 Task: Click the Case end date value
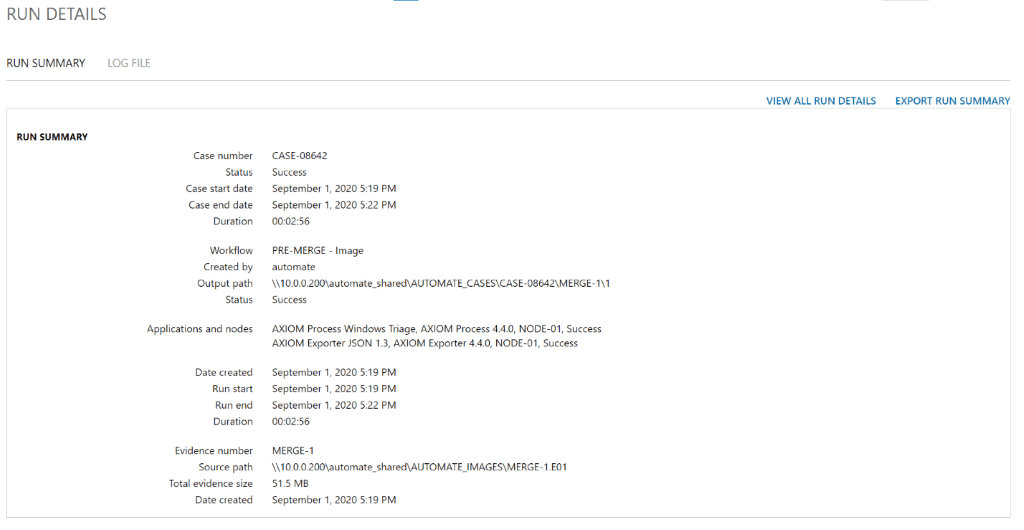coord(334,205)
